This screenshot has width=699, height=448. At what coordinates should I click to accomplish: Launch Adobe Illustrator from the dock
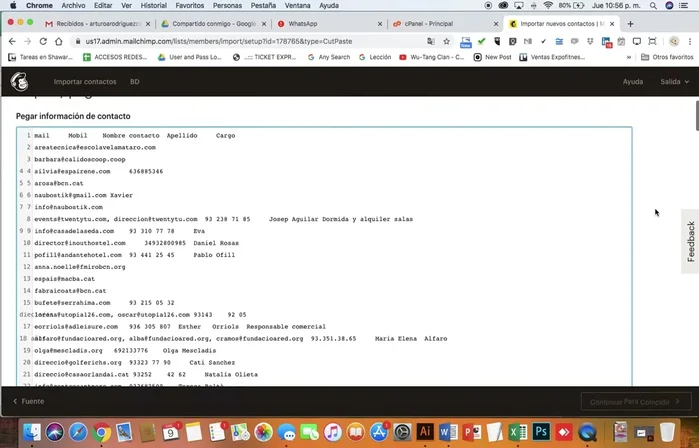(425, 432)
